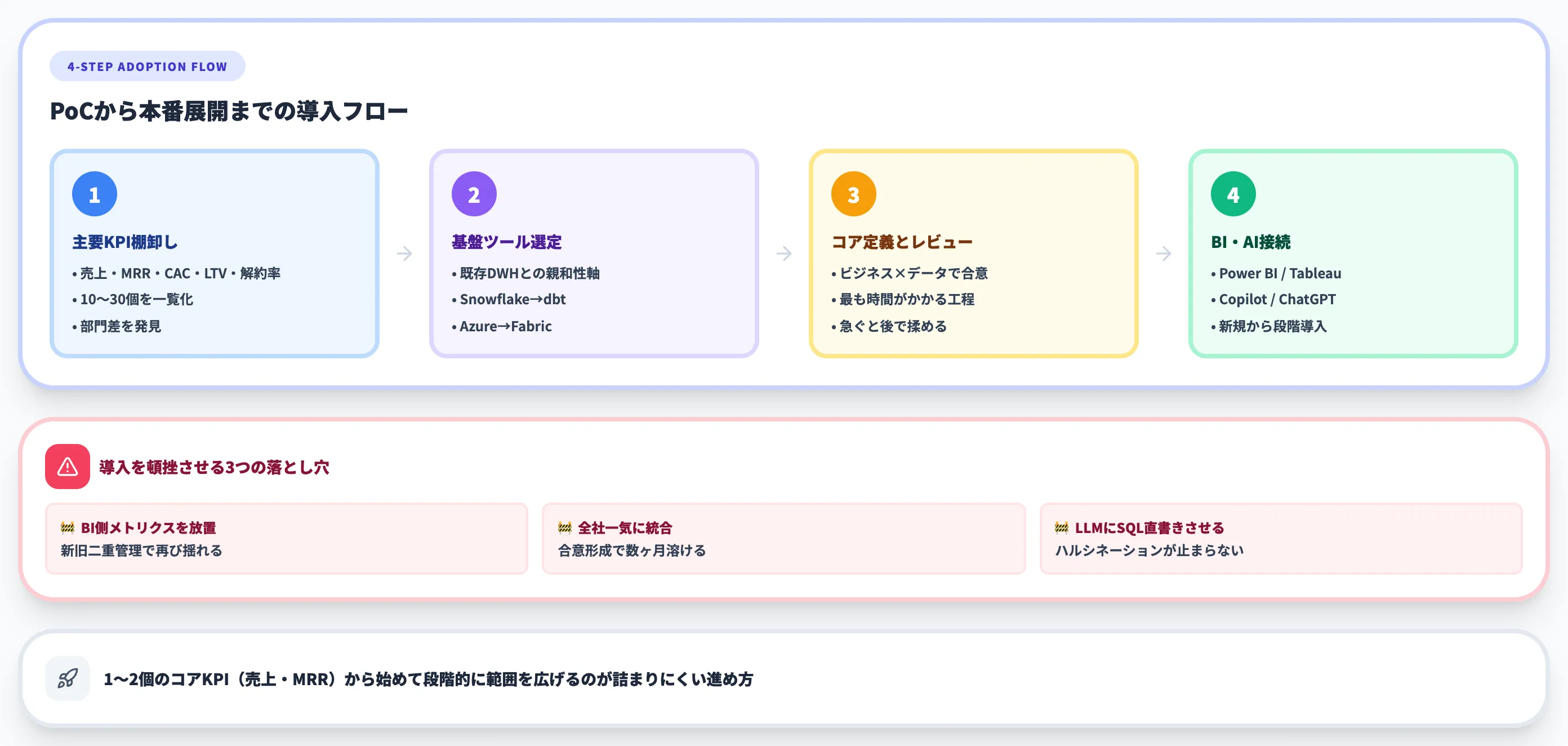1568x746 pixels.
Task: Expand the arrow between steps 3 and 4
Action: click(1164, 254)
